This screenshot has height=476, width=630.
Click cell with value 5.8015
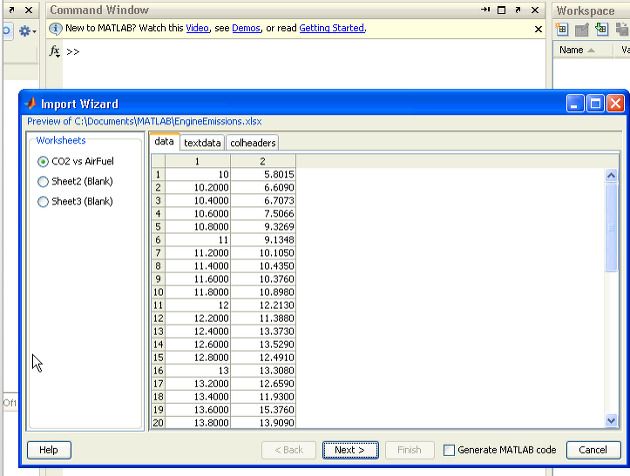pos(263,175)
